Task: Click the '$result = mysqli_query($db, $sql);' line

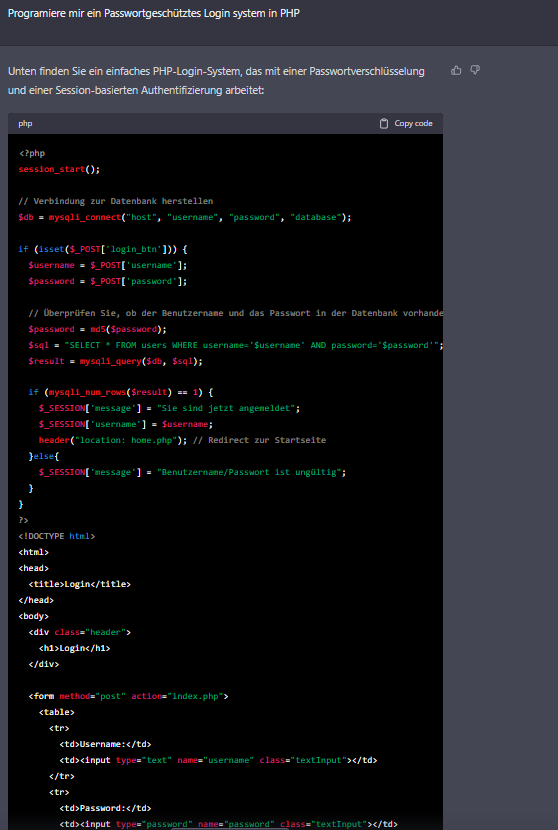Action: coord(116,361)
